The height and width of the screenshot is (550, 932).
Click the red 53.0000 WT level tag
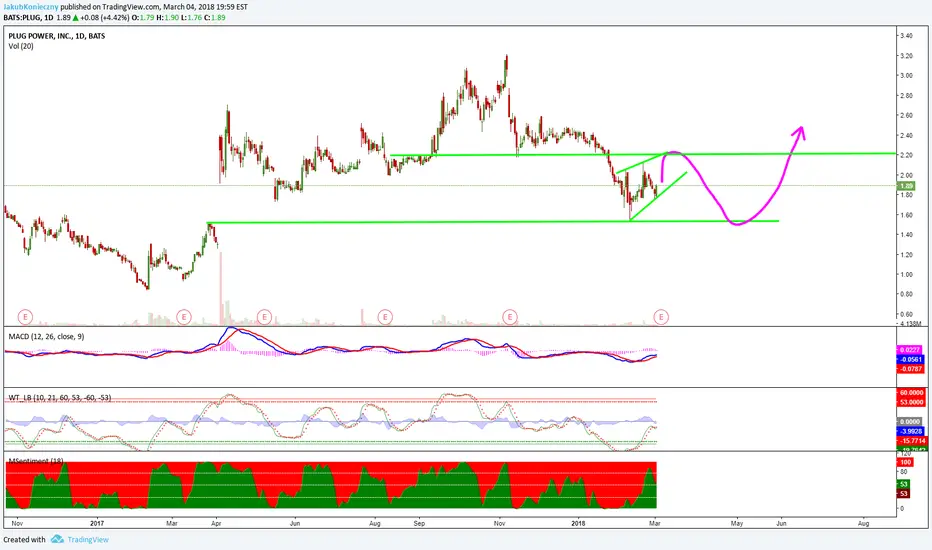910,403
